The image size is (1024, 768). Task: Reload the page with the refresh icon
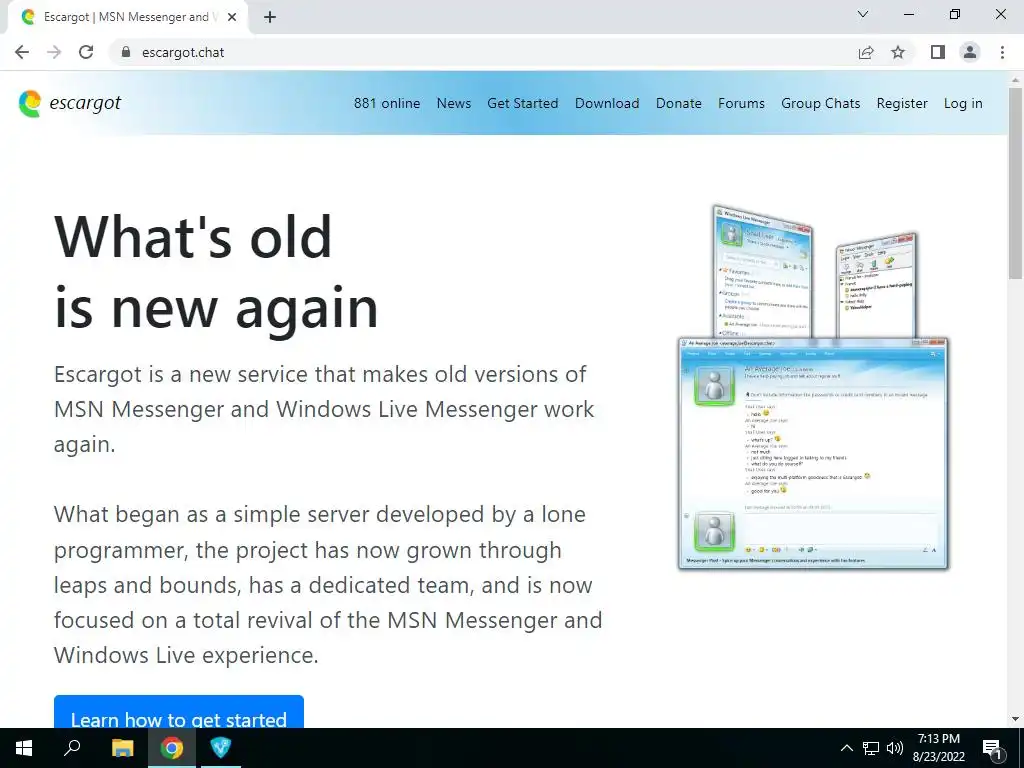[x=86, y=52]
